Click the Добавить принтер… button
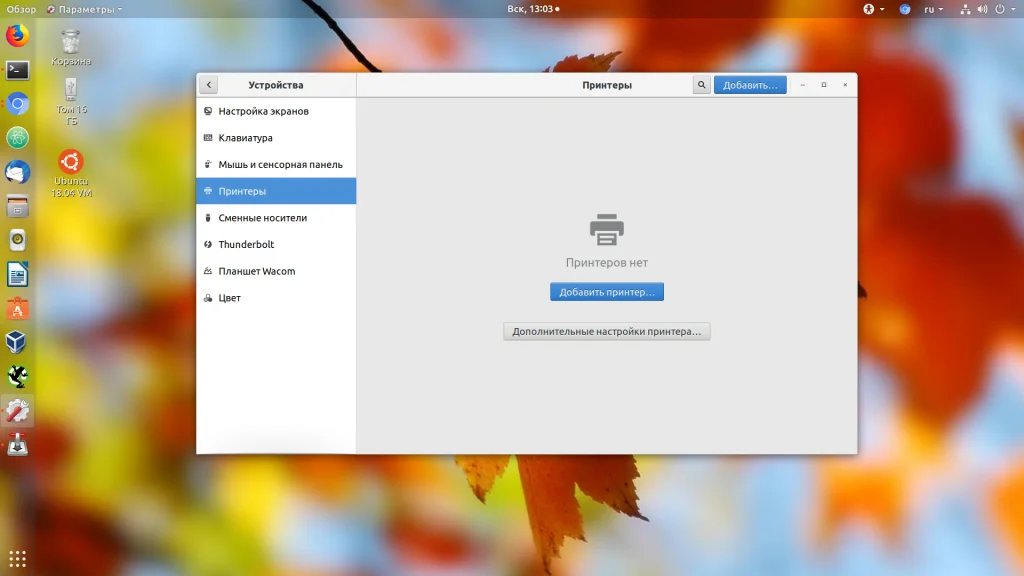Viewport: 1024px width, 576px height. (x=606, y=292)
